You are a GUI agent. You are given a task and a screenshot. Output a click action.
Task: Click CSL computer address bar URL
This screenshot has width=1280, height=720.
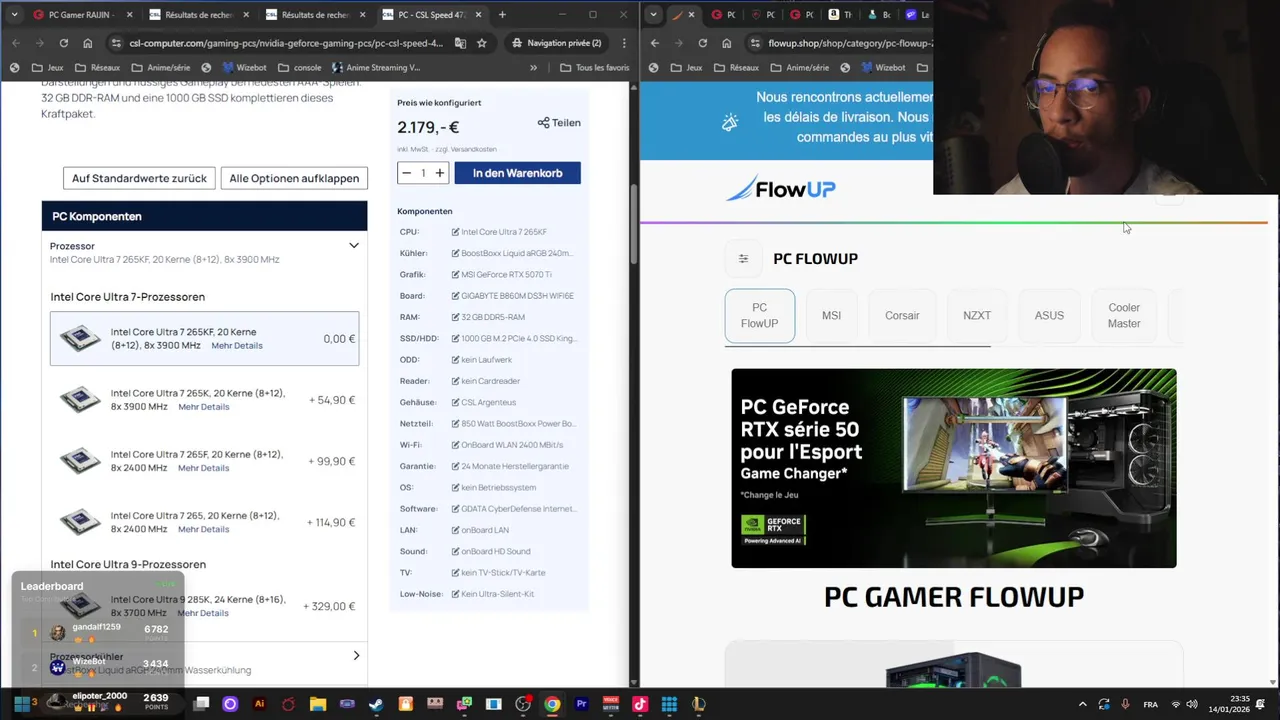(x=286, y=43)
